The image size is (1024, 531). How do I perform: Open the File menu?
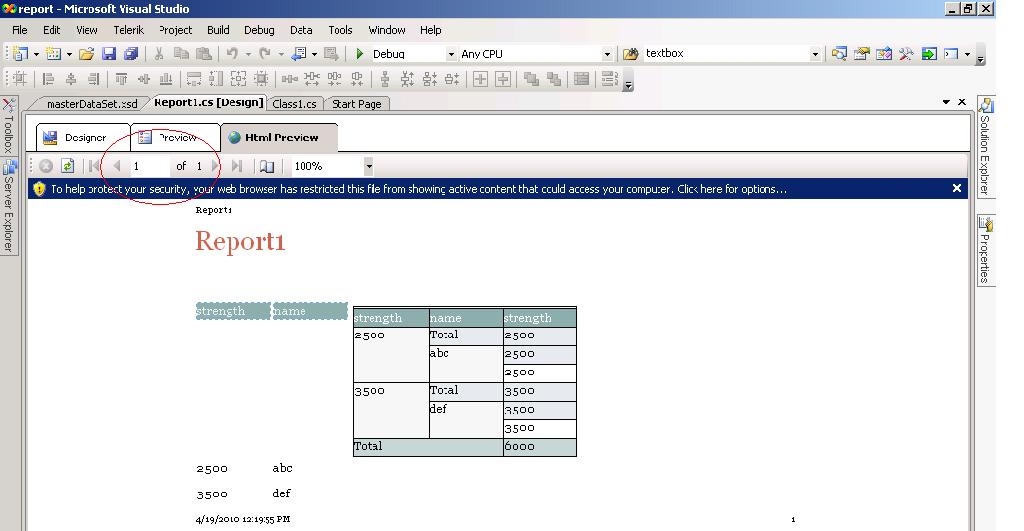(x=20, y=30)
